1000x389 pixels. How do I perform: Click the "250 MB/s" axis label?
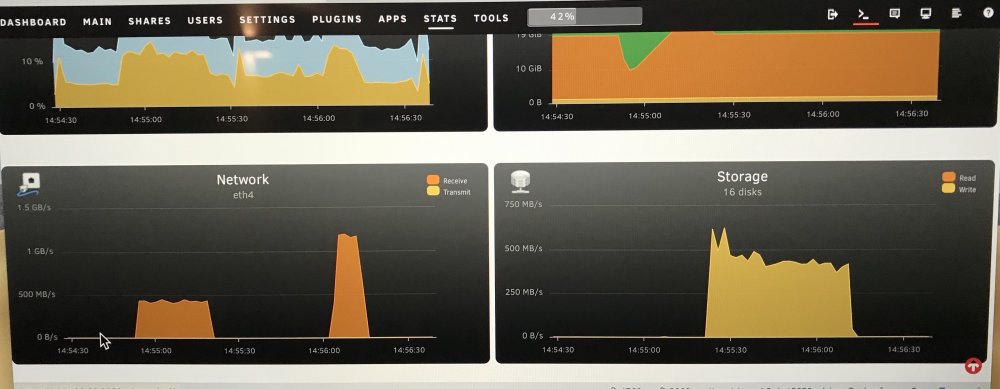(523, 292)
